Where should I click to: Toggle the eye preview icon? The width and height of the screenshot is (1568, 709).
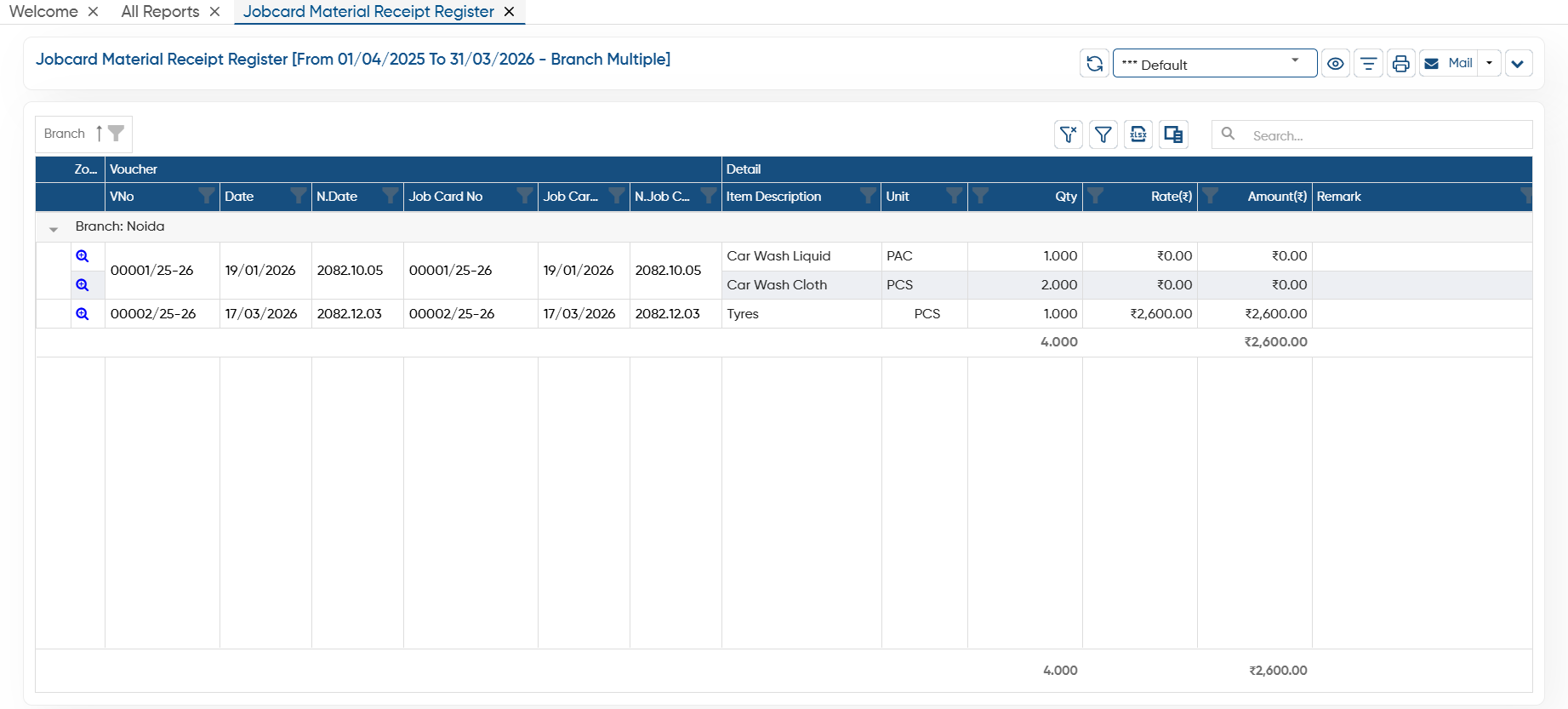[x=1336, y=64]
